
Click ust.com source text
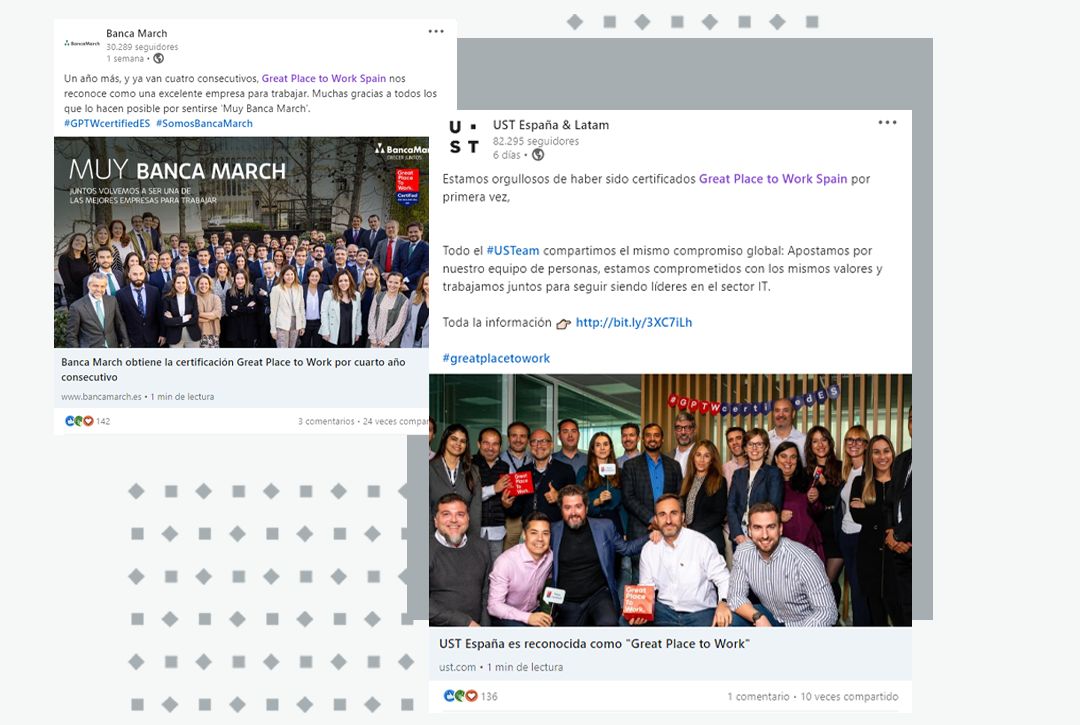[457, 667]
